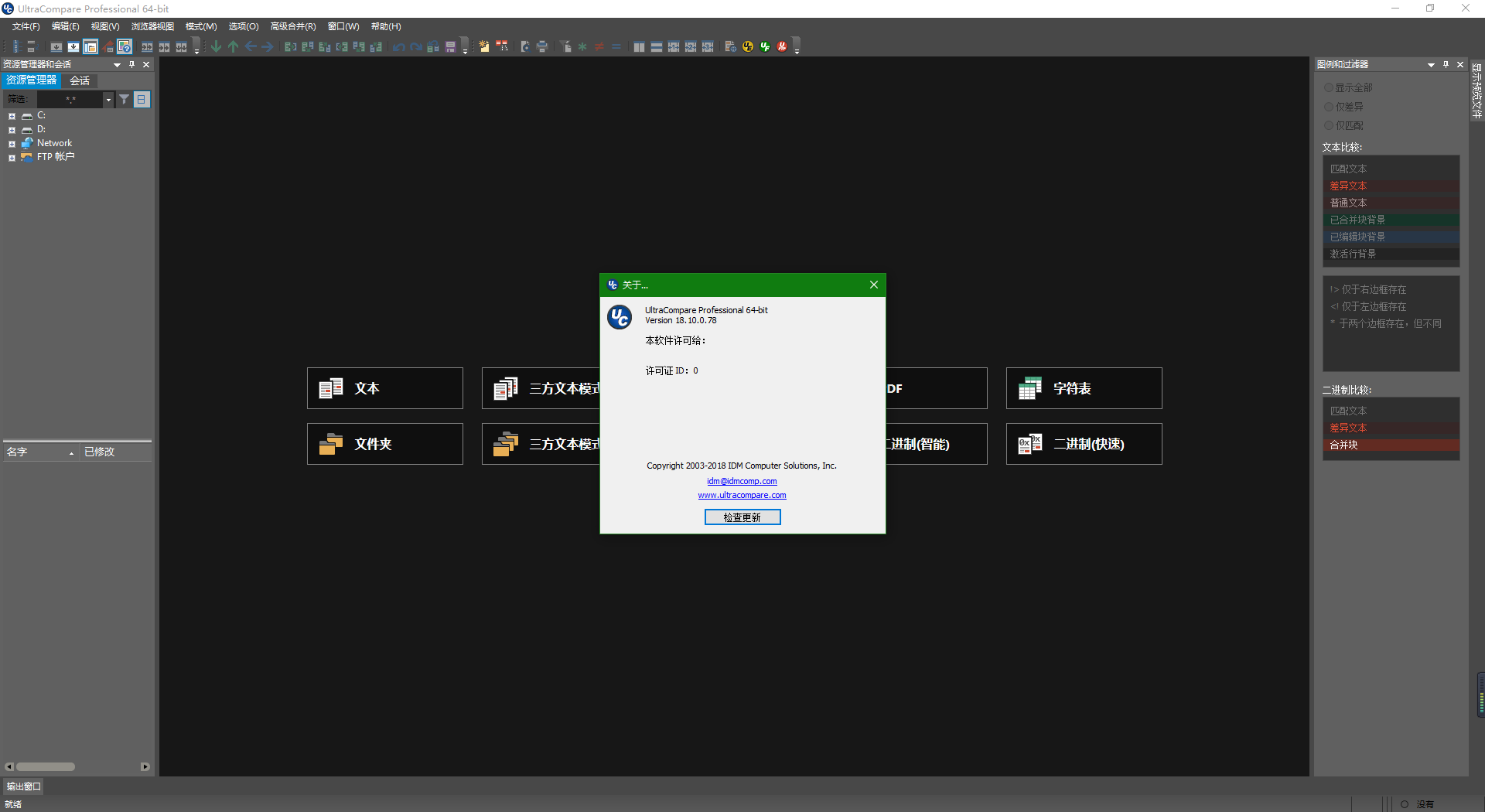The height and width of the screenshot is (812, 1485).
Task: Open the 高级合并(R) menu
Action: point(293,26)
